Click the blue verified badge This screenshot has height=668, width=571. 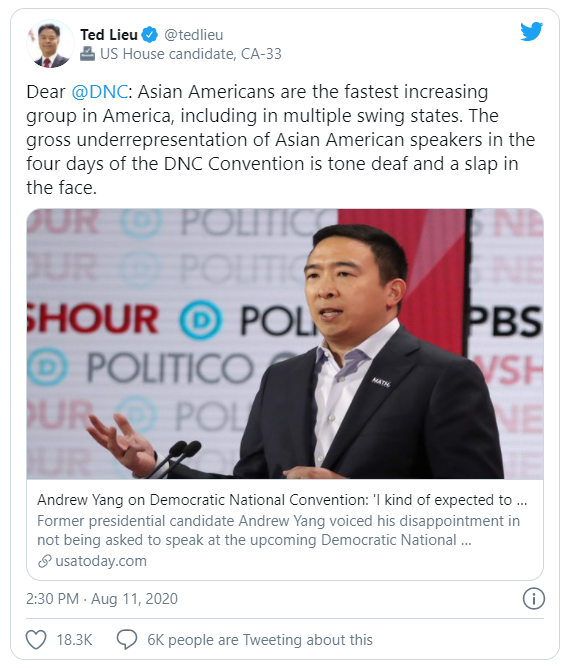pos(150,35)
